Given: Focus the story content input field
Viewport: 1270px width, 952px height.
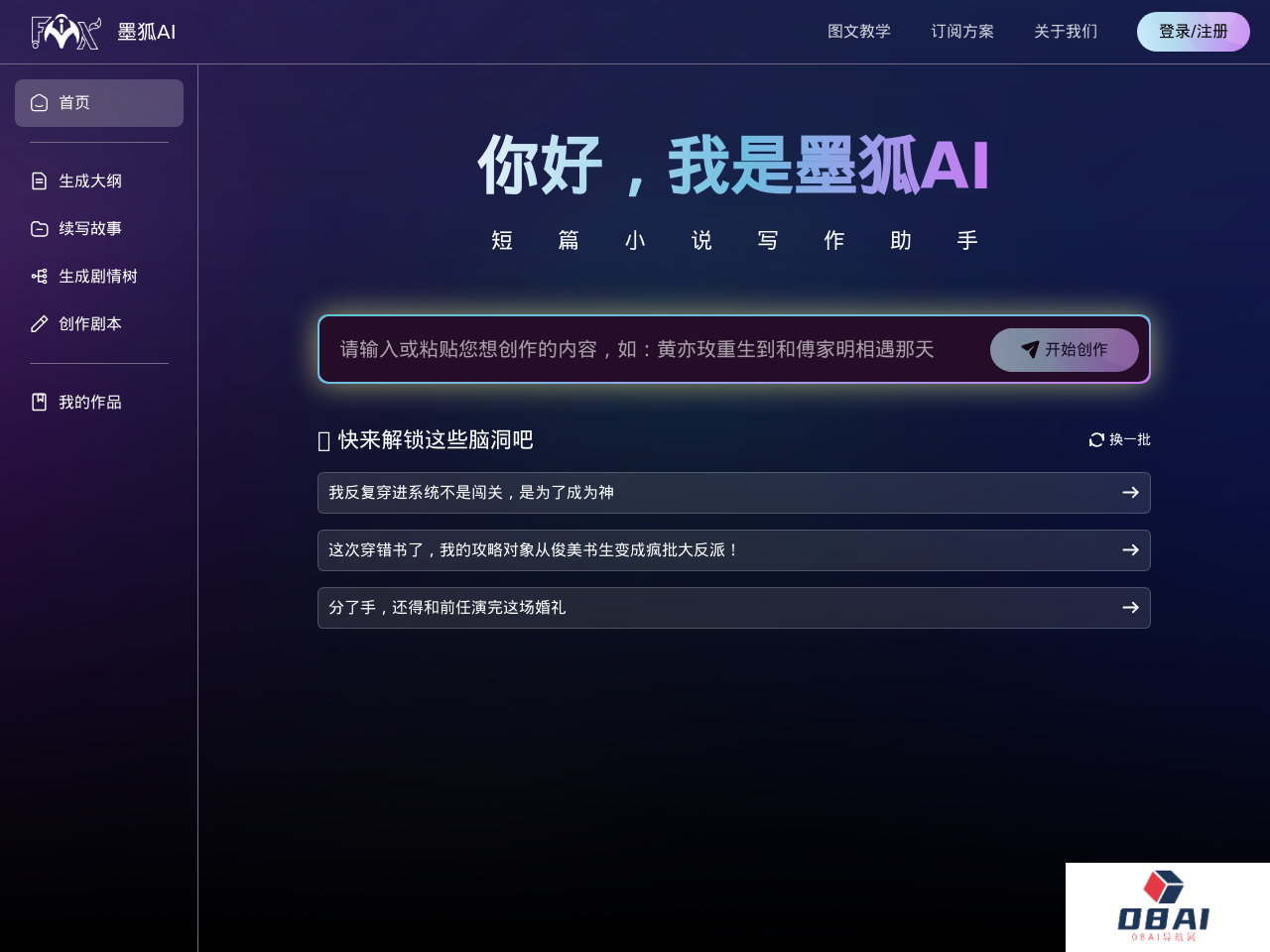Looking at the screenshot, I should (x=645, y=349).
